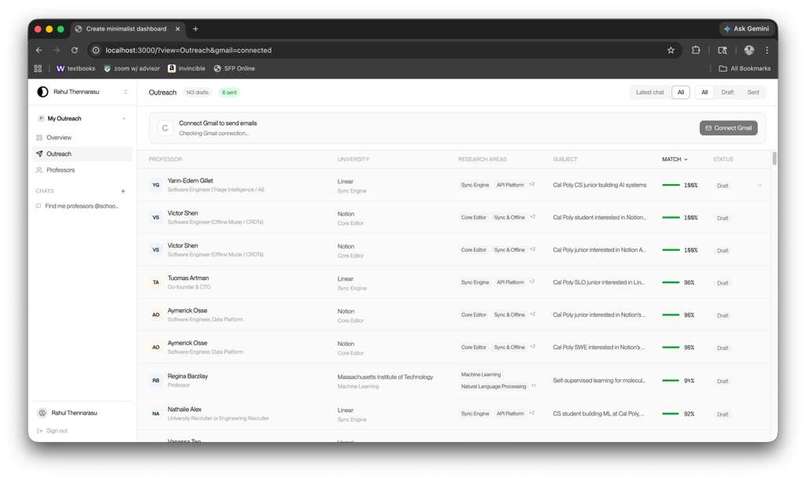The width and height of the screenshot is (806, 479).
Task: Open Chrome profile avatar menu
Action: (x=749, y=50)
